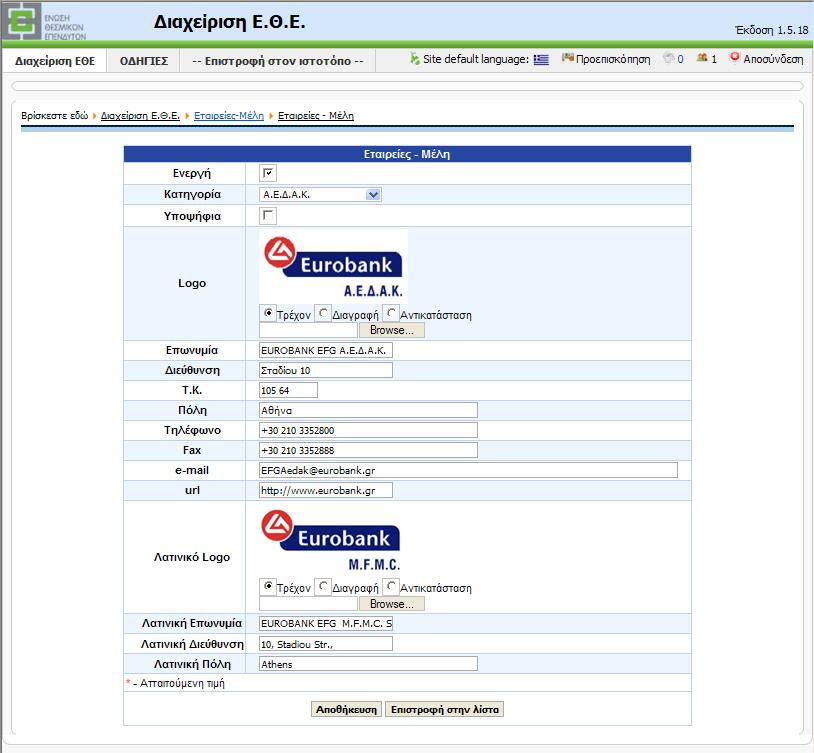Click the file path box for Λατινικό Logo
This screenshot has width=814, height=753.
(308, 604)
